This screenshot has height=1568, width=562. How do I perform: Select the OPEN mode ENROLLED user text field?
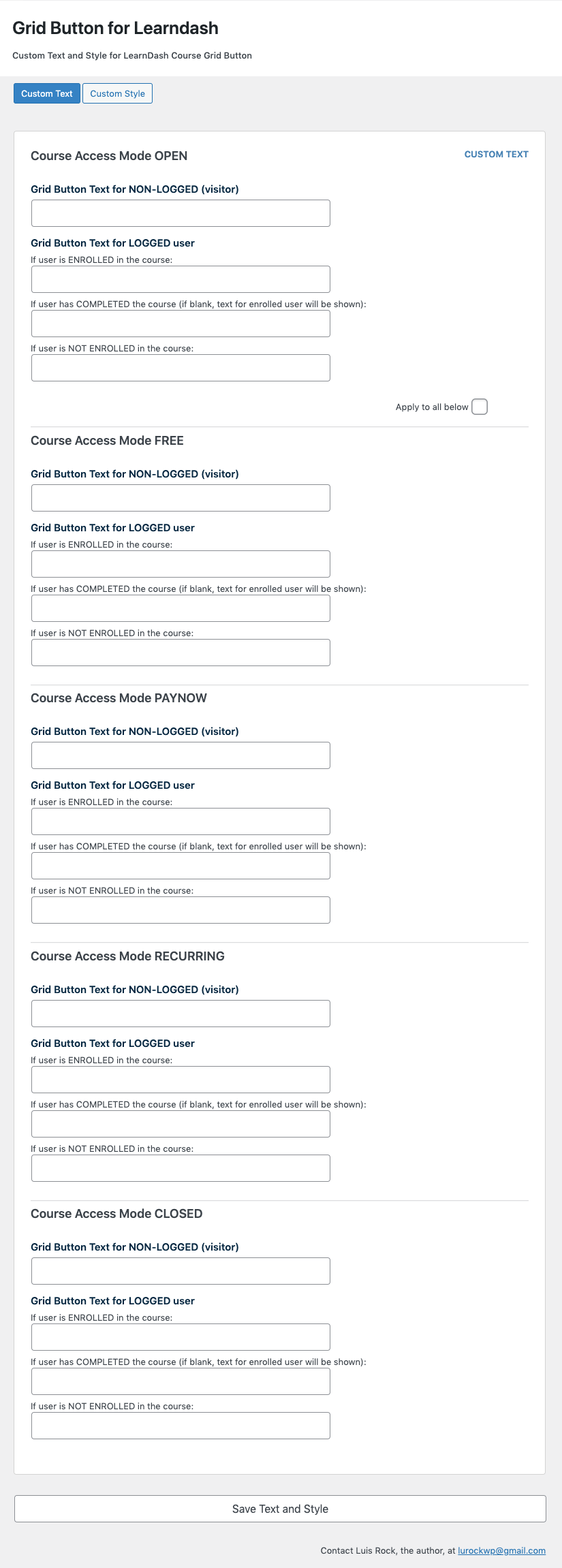click(x=181, y=279)
